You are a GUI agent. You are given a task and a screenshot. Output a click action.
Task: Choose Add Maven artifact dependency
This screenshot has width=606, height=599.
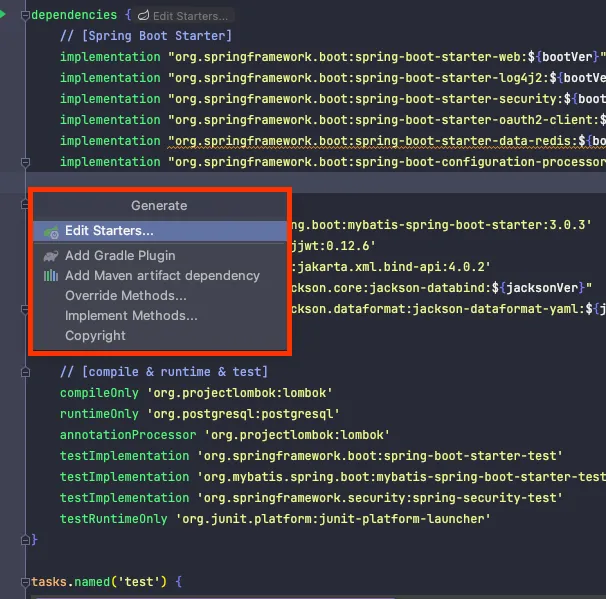pos(160,276)
